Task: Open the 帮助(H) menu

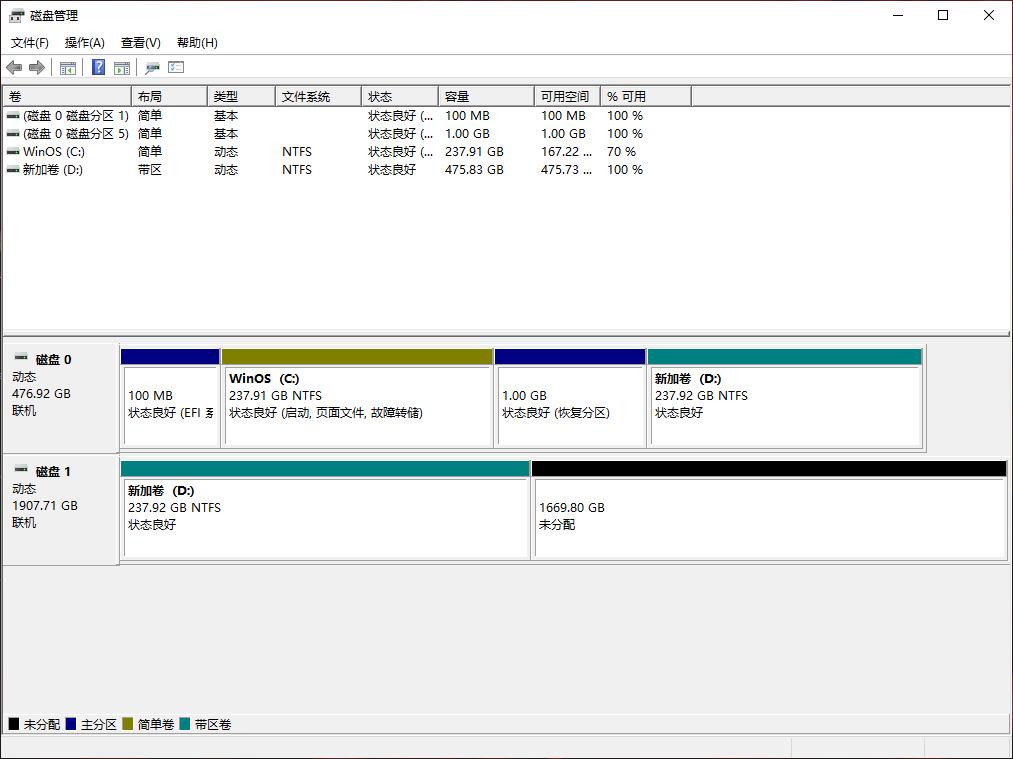Action: (x=197, y=43)
